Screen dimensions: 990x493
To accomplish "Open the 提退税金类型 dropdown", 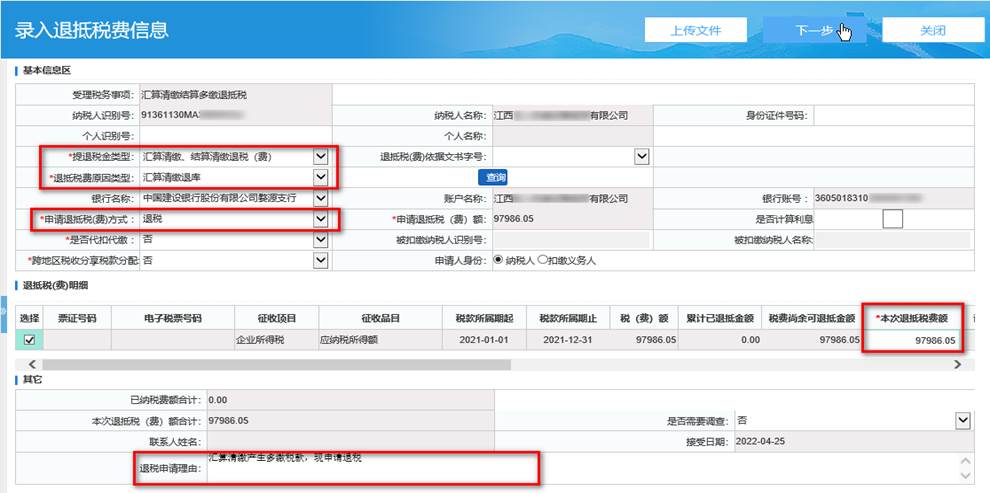I will pyautogui.click(x=320, y=157).
